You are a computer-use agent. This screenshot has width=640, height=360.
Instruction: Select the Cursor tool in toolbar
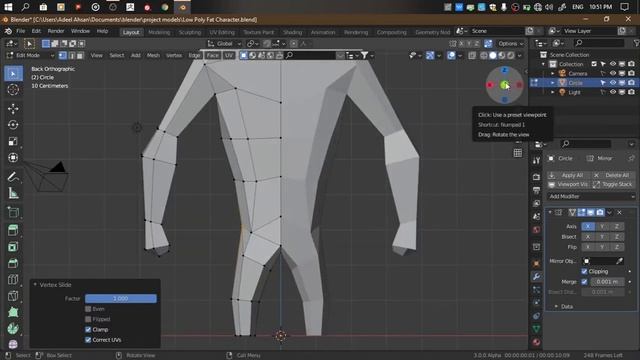pos(13,89)
